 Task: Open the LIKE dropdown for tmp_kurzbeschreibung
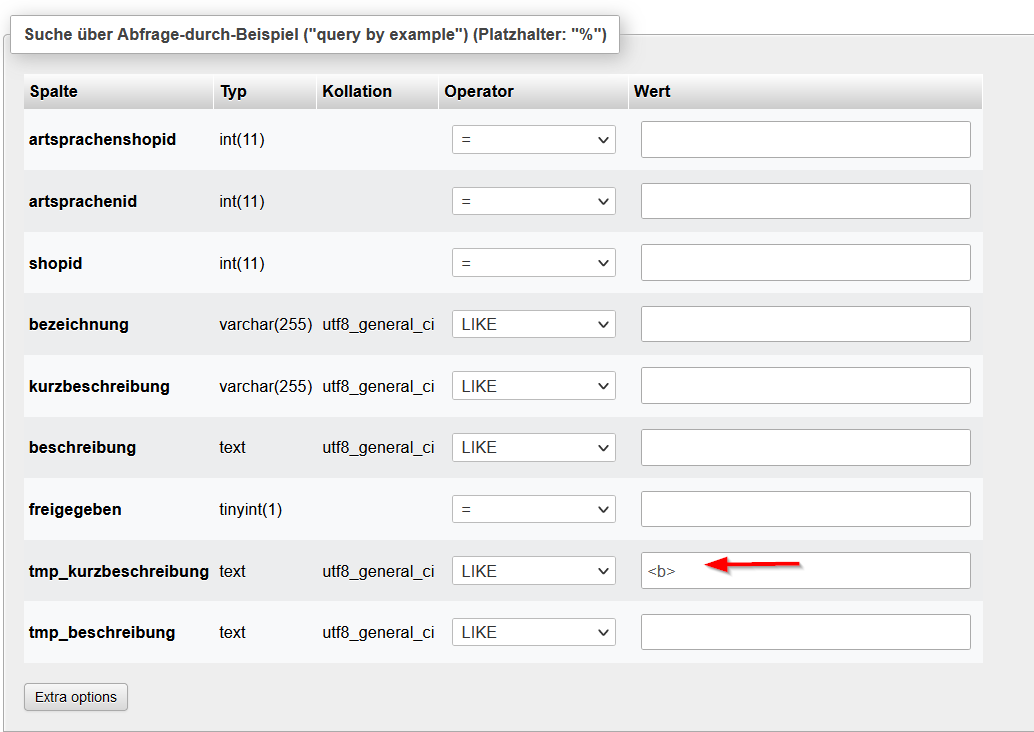click(x=533, y=570)
